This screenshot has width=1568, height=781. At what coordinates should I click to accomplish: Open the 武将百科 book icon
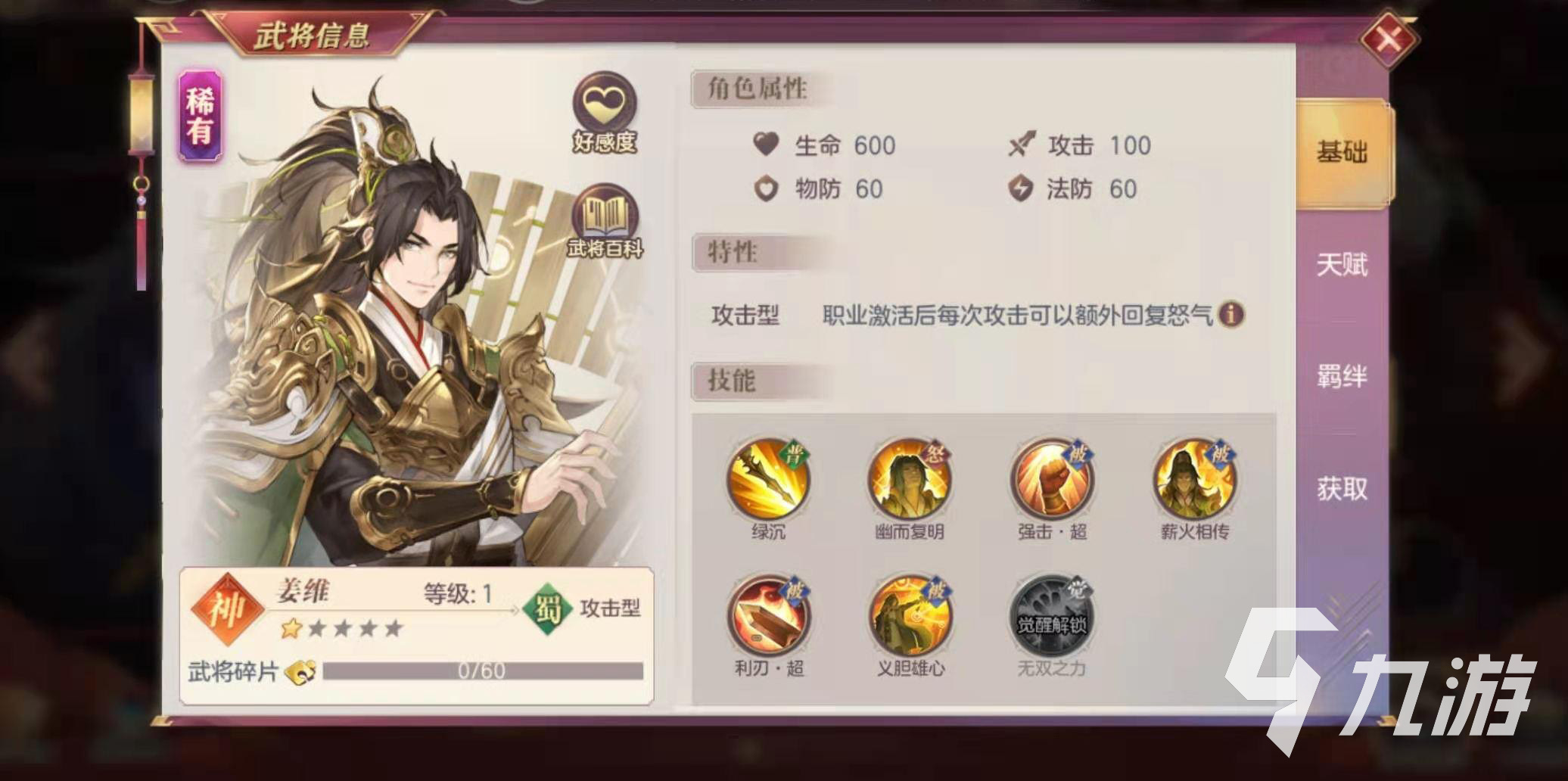(605, 220)
